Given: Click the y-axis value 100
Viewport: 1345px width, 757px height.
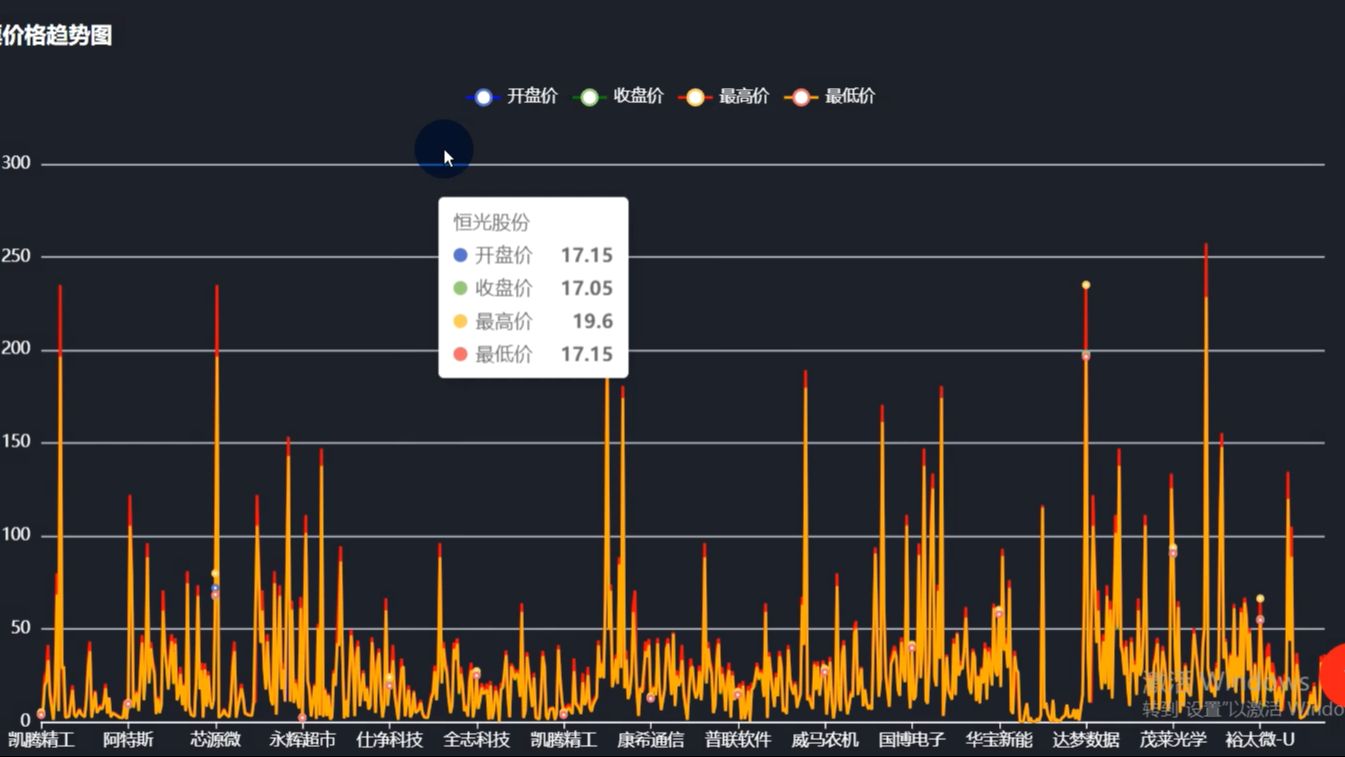Looking at the screenshot, I should click(16, 535).
